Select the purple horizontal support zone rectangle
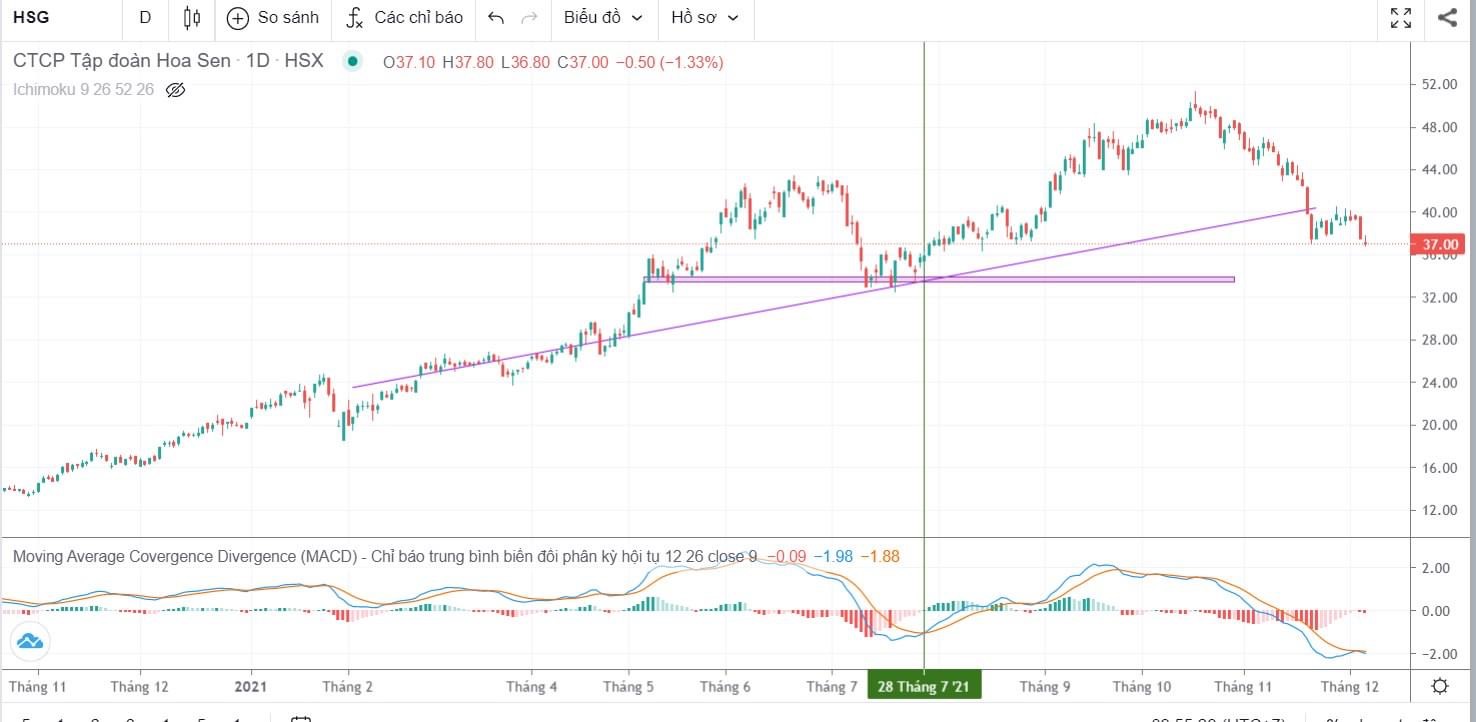This screenshot has width=1476, height=722. click(x=938, y=279)
